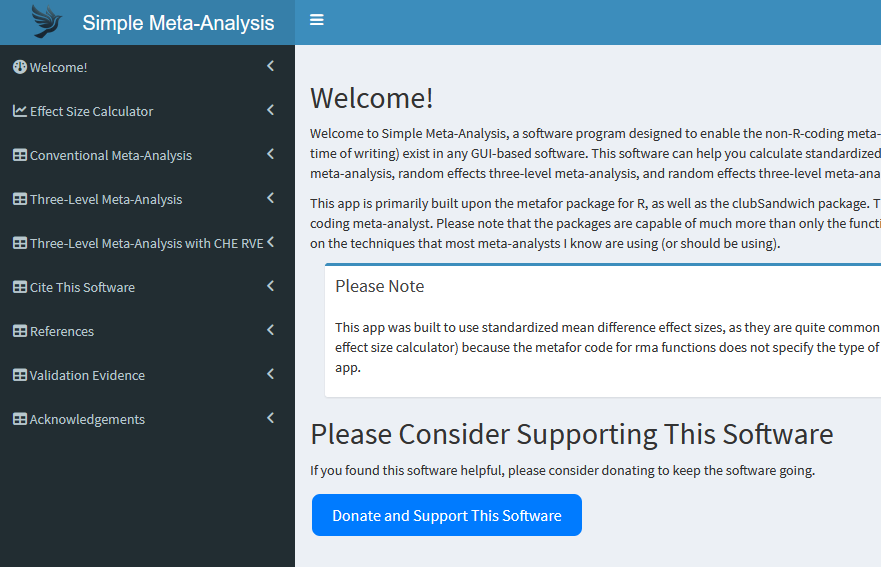
Task: Click the bird logo in the header
Action: [x=46, y=21]
